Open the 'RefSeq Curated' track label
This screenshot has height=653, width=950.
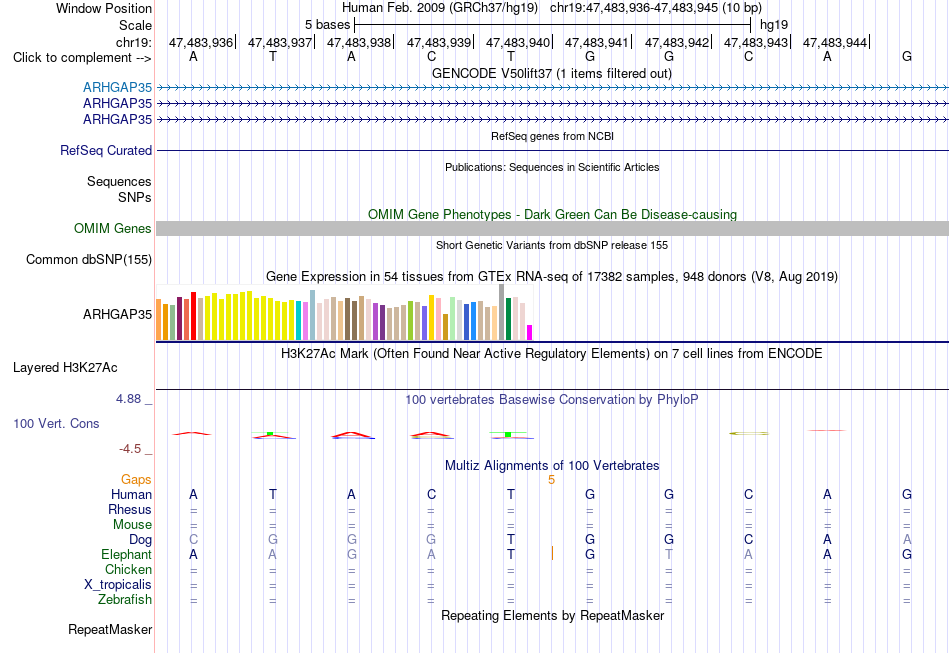pos(106,150)
